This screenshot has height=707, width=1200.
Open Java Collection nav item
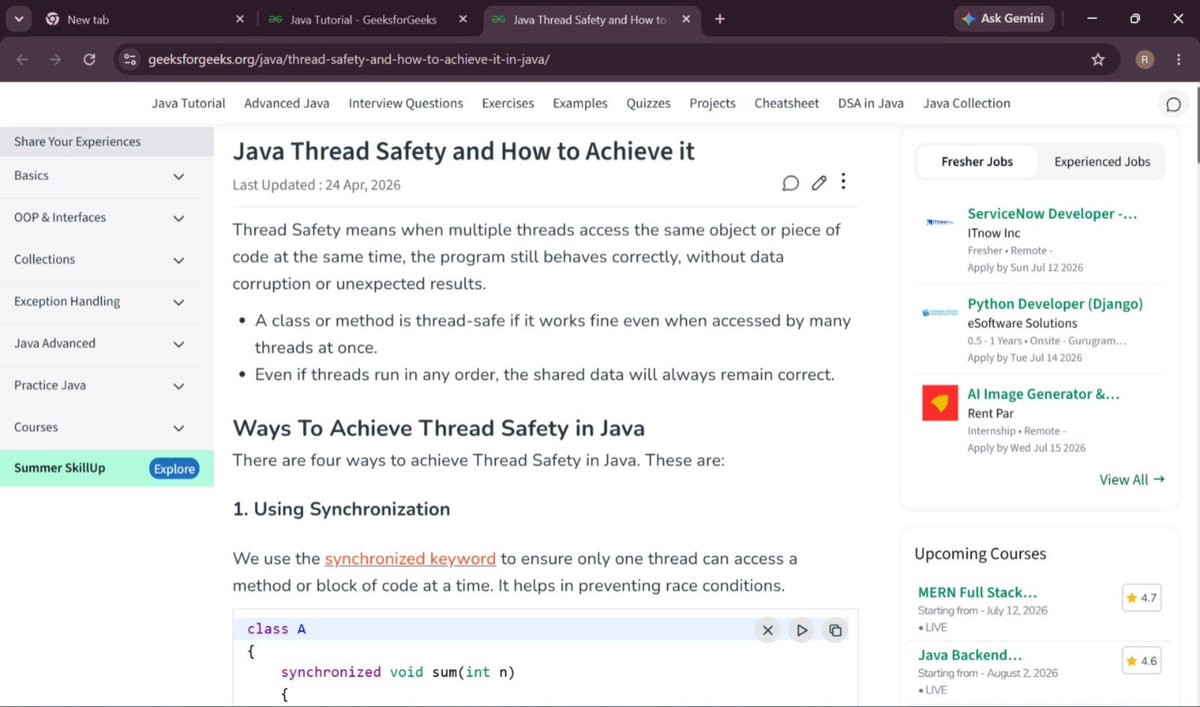pyautogui.click(x=967, y=104)
